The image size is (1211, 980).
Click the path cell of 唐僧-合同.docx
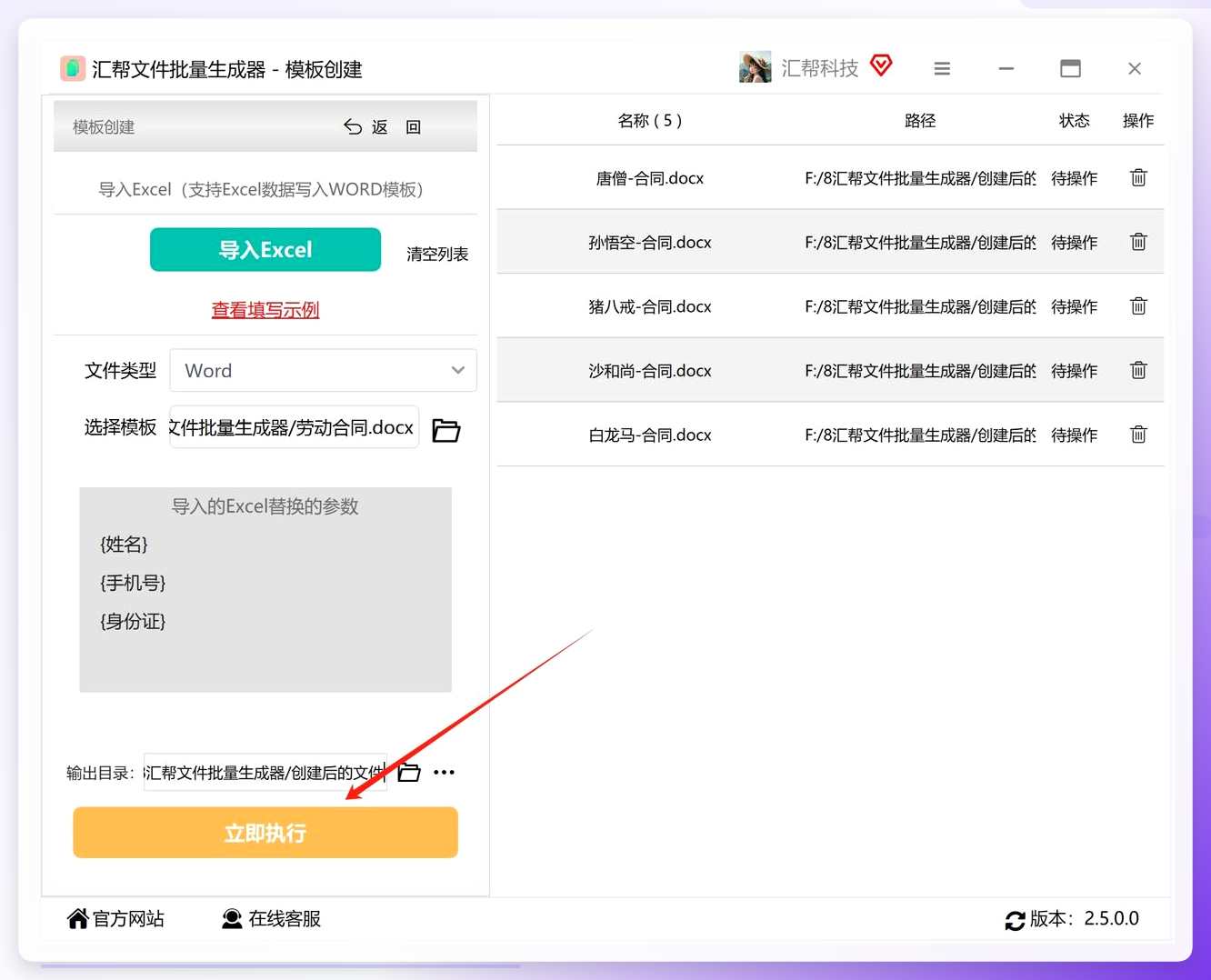(920, 178)
